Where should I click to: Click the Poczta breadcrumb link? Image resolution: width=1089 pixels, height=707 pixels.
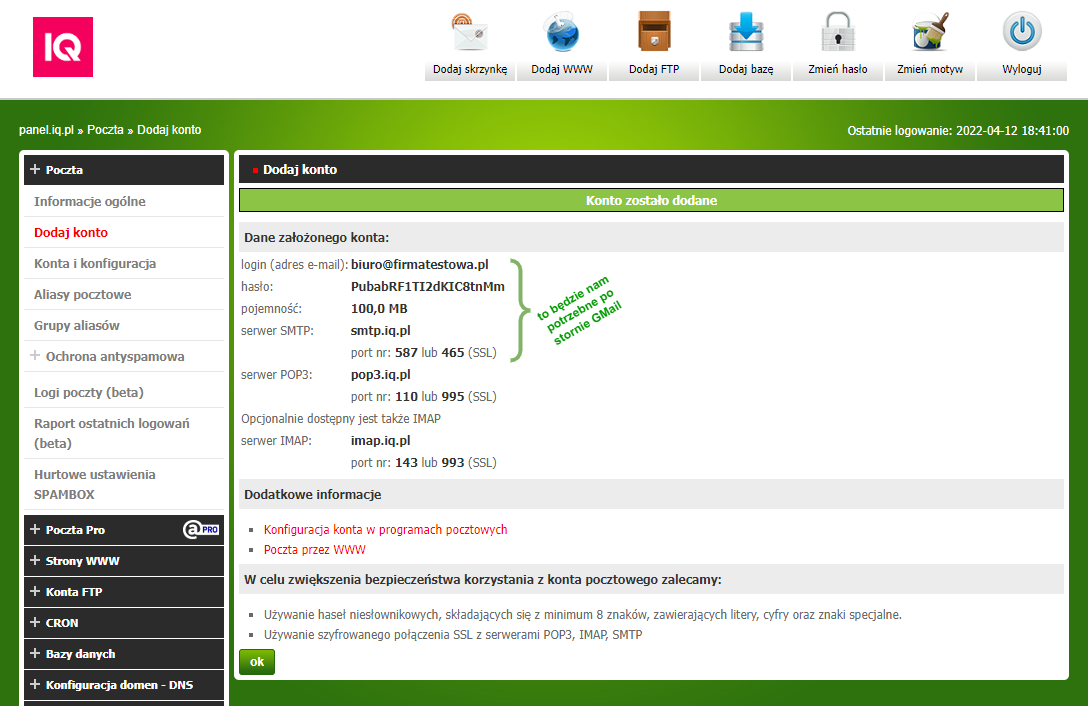pyautogui.click(x=105, y=130)
